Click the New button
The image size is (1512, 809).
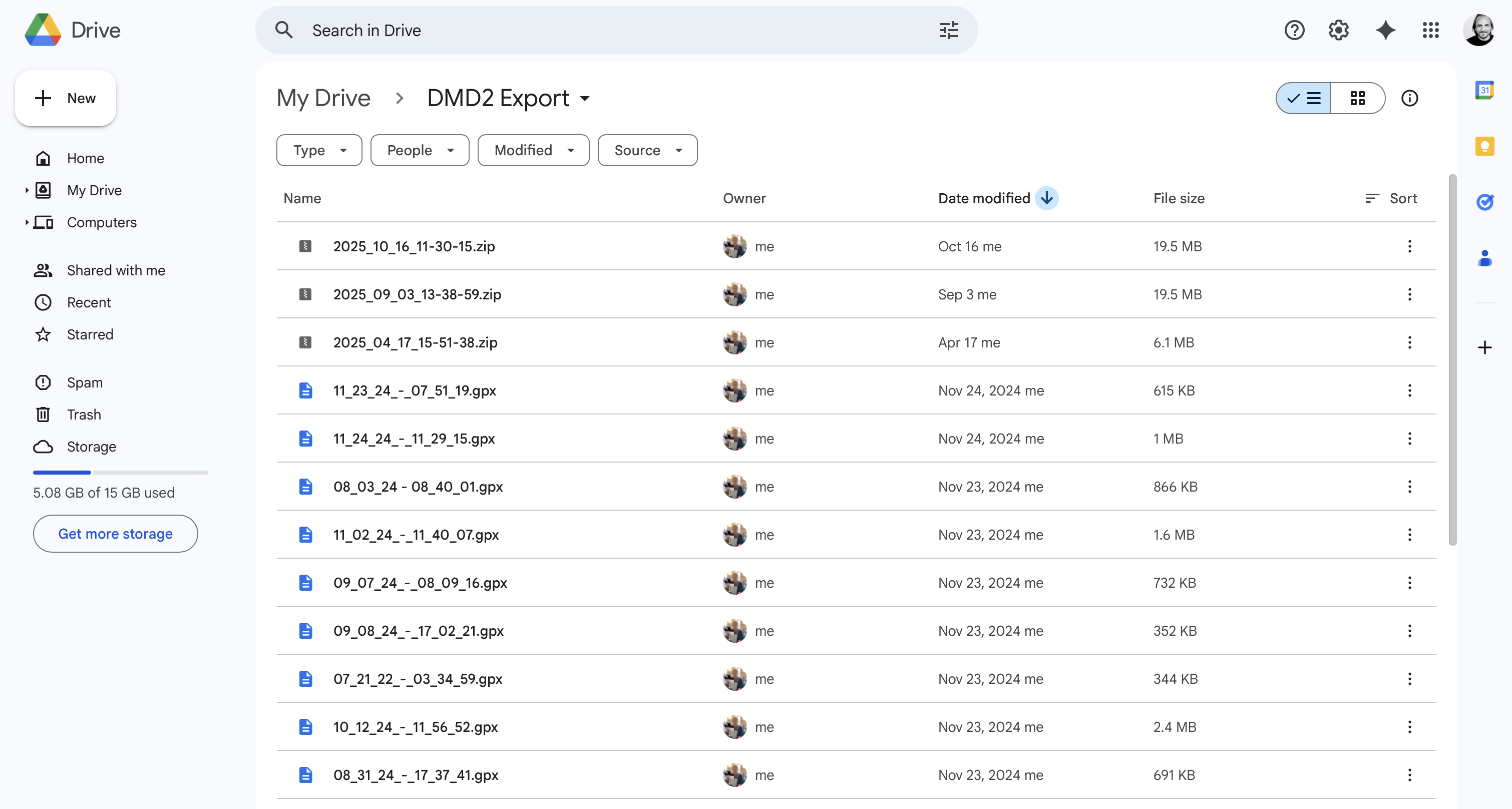point(65,98)
